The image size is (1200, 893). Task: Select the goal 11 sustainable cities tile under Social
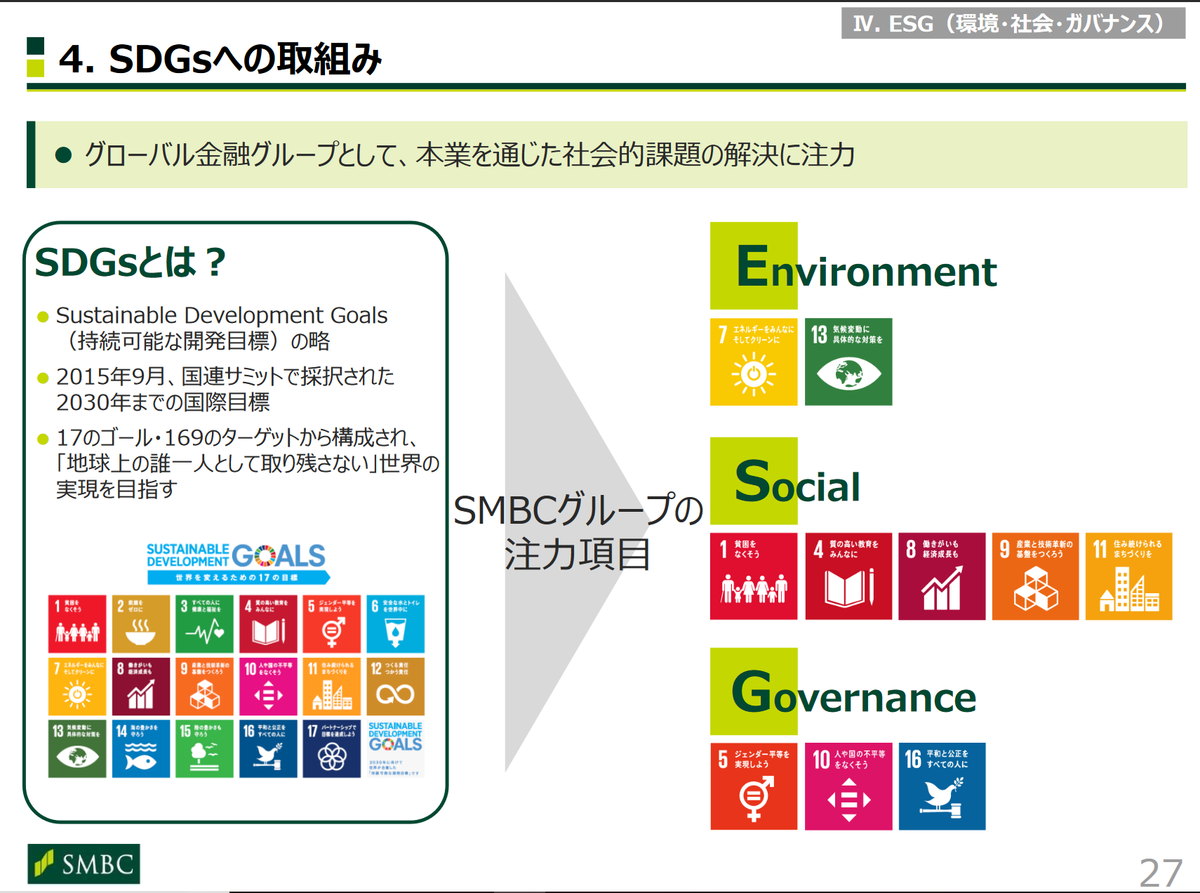(x=1128, y=576)
